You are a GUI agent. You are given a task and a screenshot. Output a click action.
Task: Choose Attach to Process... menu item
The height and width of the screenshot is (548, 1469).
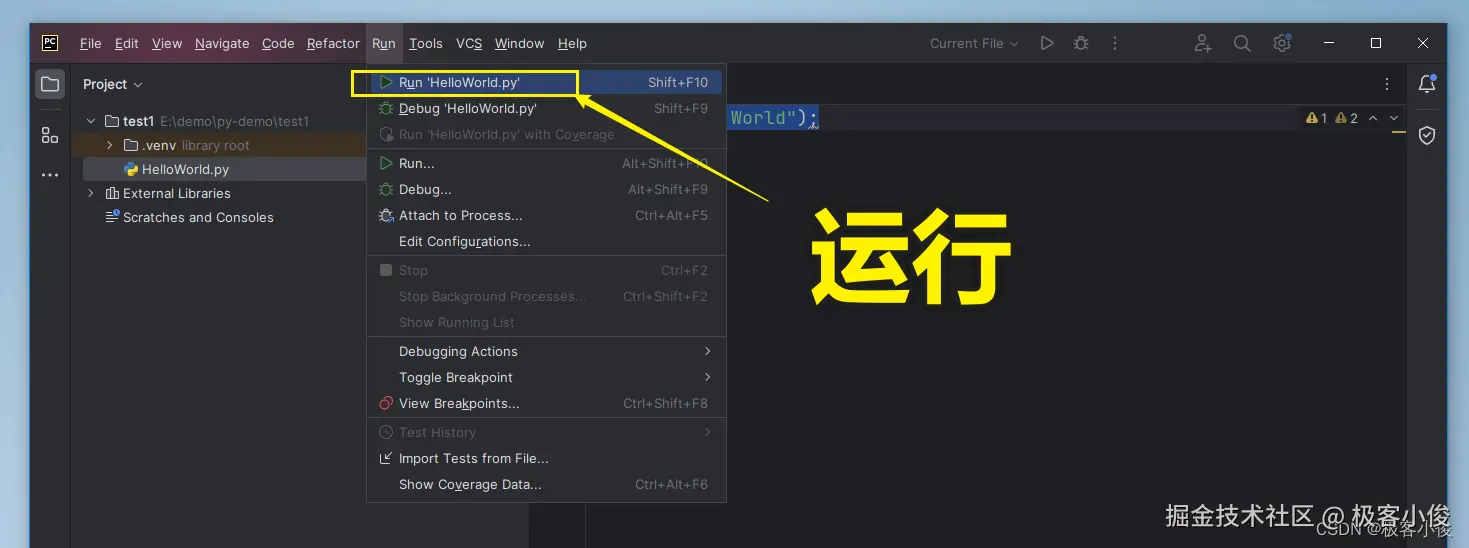click(x=545, y=215)
